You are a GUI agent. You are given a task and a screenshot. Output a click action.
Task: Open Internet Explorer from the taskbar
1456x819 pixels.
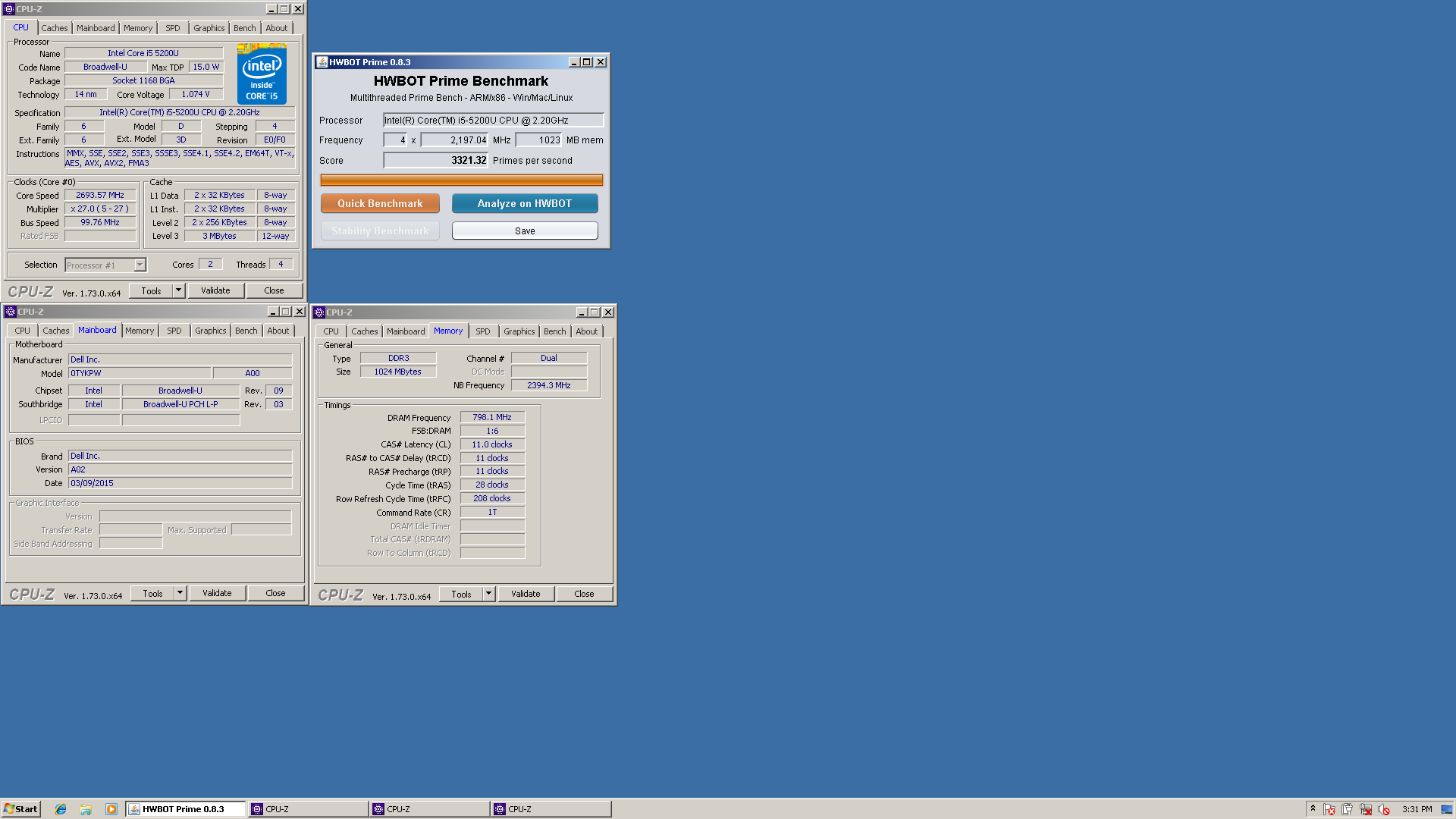[x=61, y=809]
